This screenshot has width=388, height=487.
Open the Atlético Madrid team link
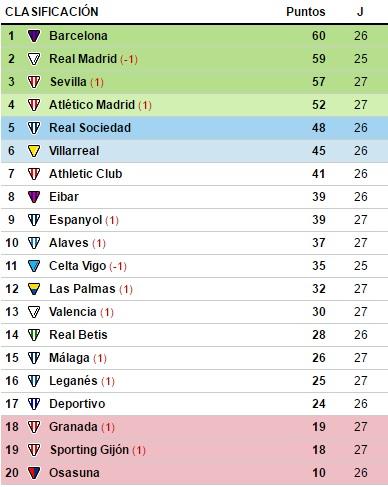[92, 105]
